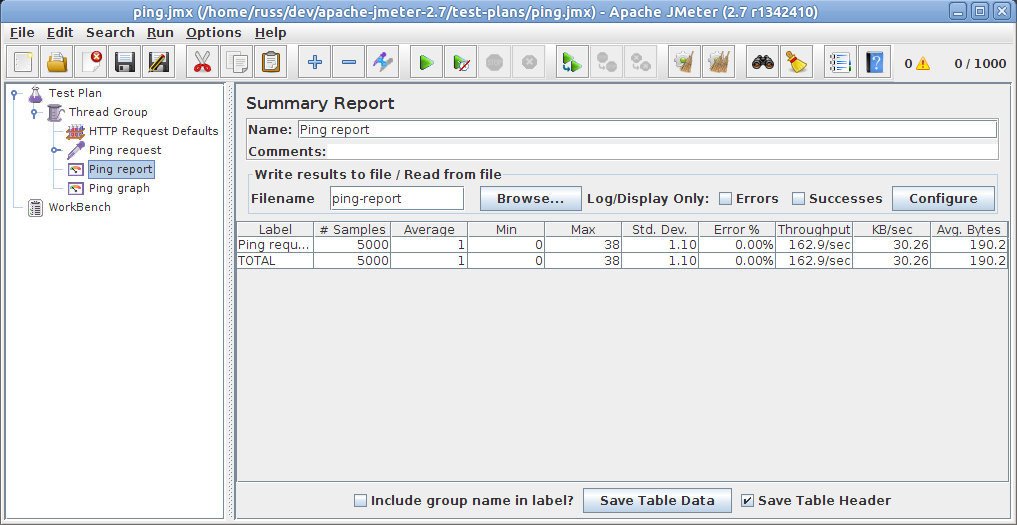This screenshot has width=1017, height=525.
Task: Collapse the Test Plan tree node
Action: (14, 93)
